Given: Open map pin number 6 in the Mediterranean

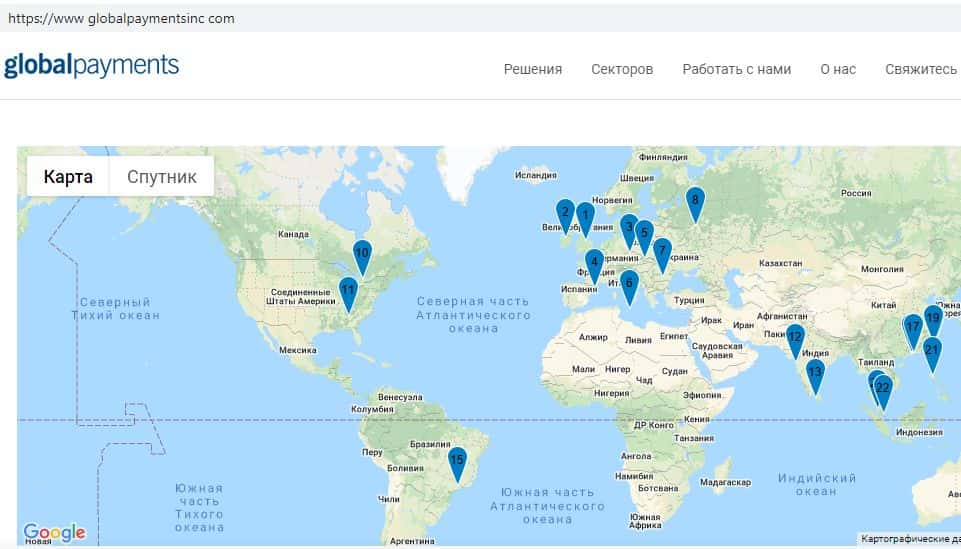Looking at the screenshot, I should 629,284.
